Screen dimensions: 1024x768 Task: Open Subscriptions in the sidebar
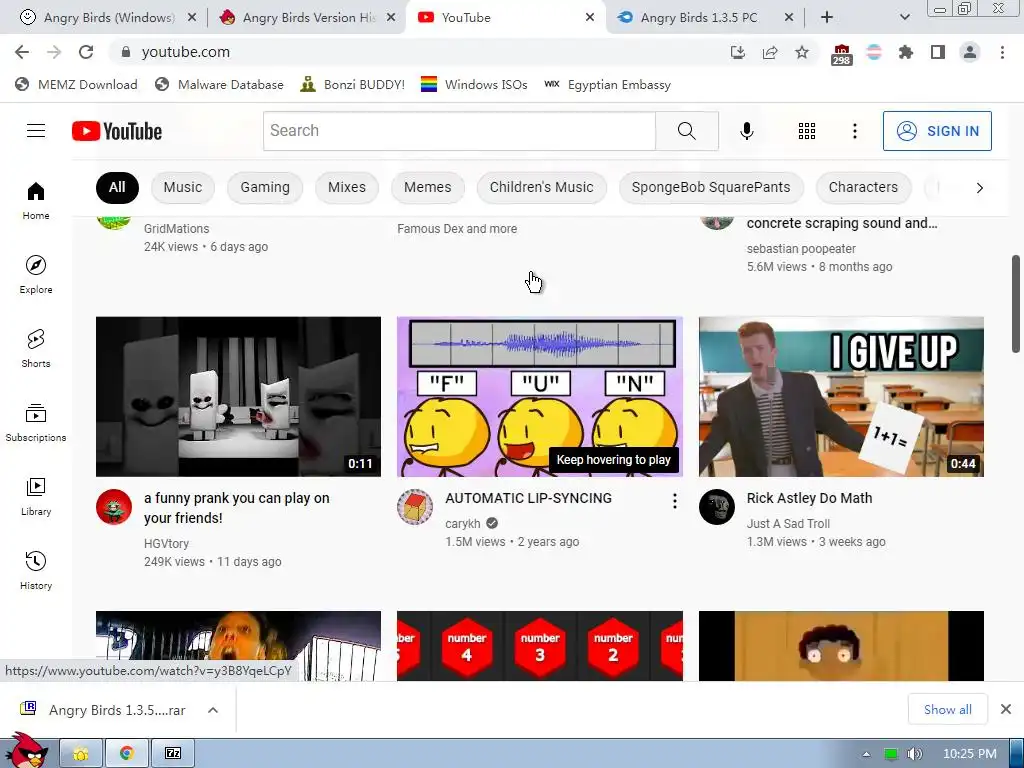(36, 423)
